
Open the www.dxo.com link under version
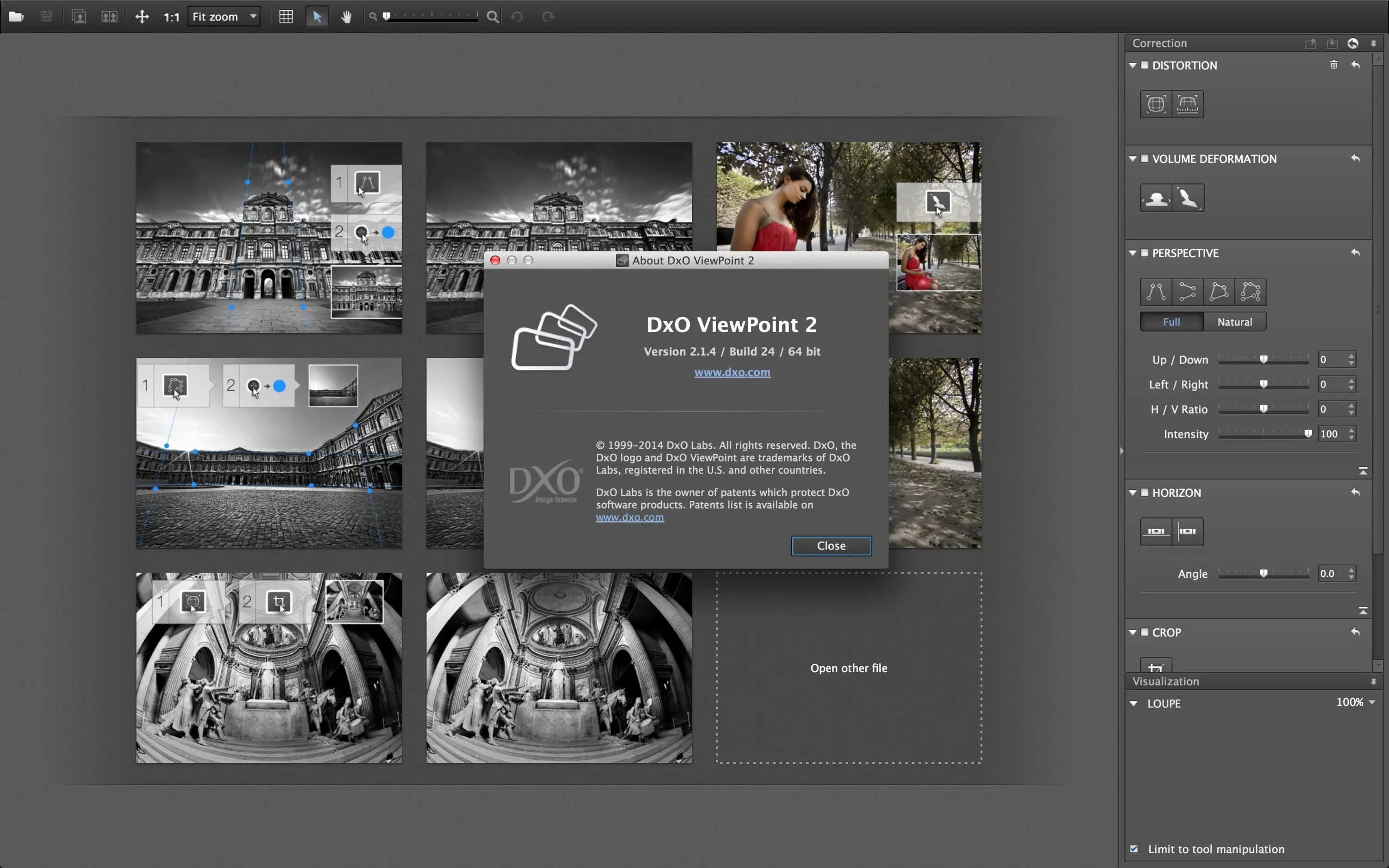(x=732, y=372)
